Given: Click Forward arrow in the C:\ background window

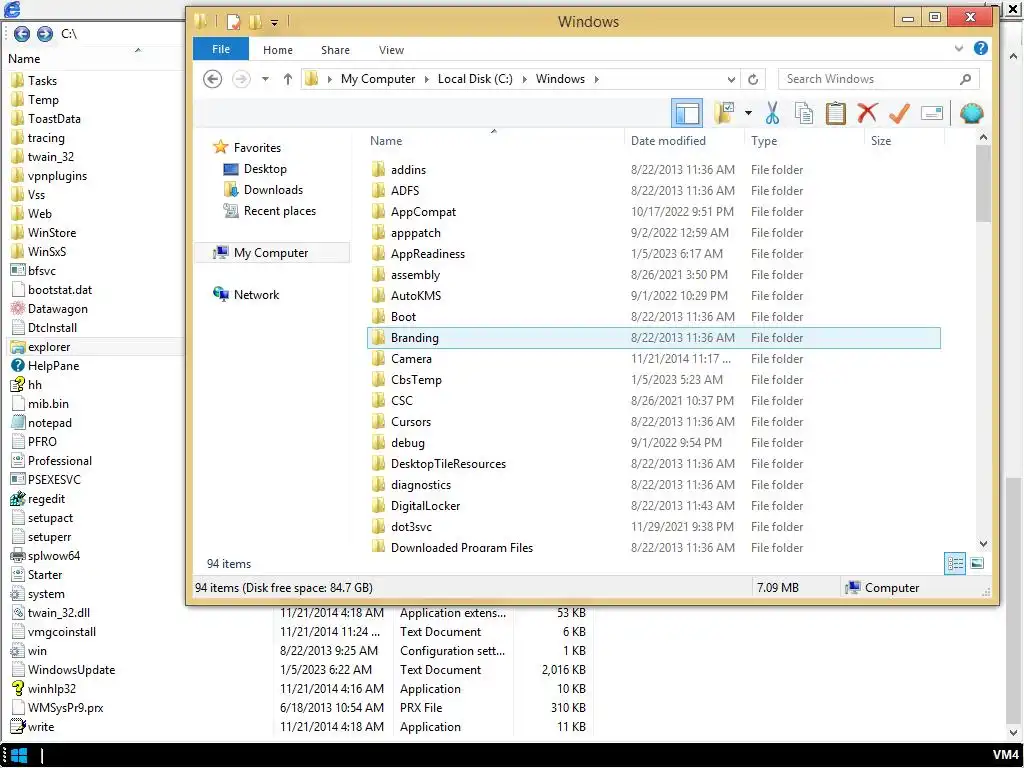Looking at the screenshot, I should coord(44,33).
